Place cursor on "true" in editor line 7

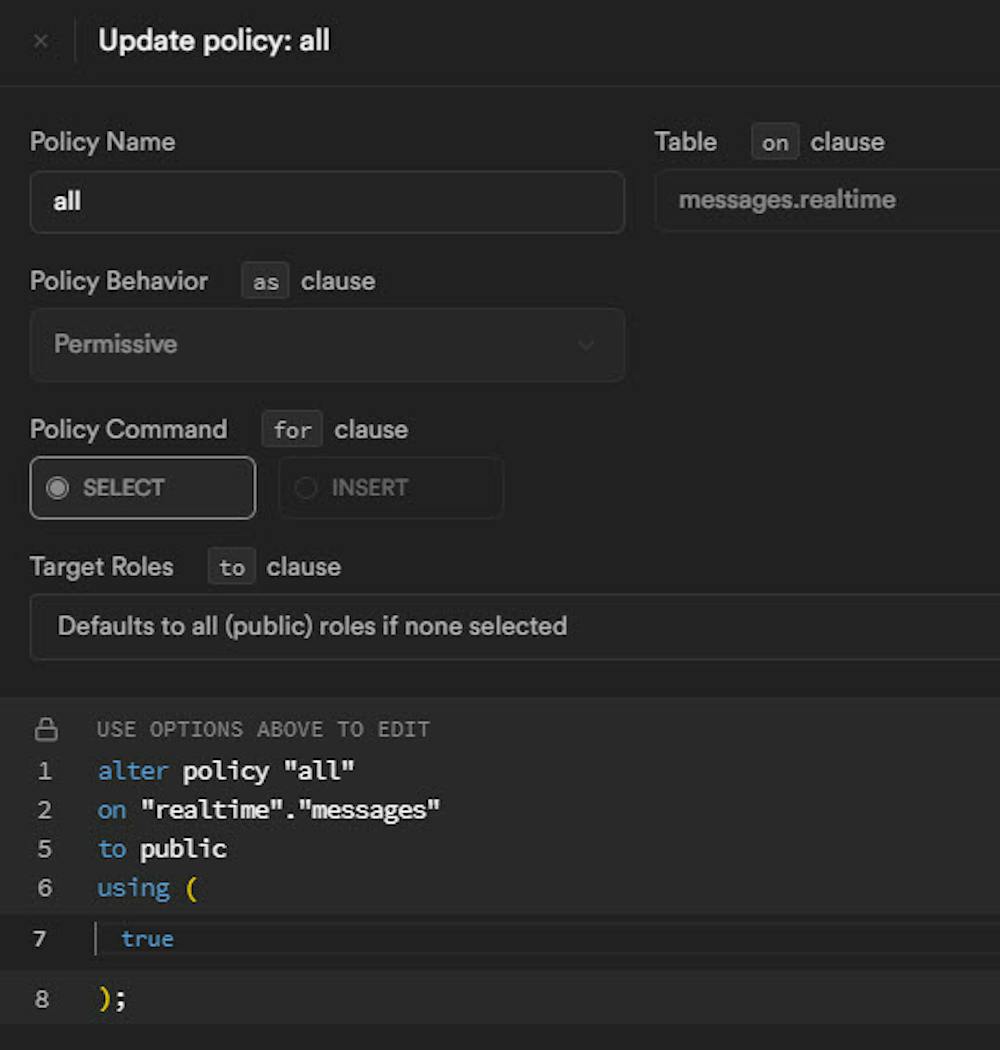147,939
